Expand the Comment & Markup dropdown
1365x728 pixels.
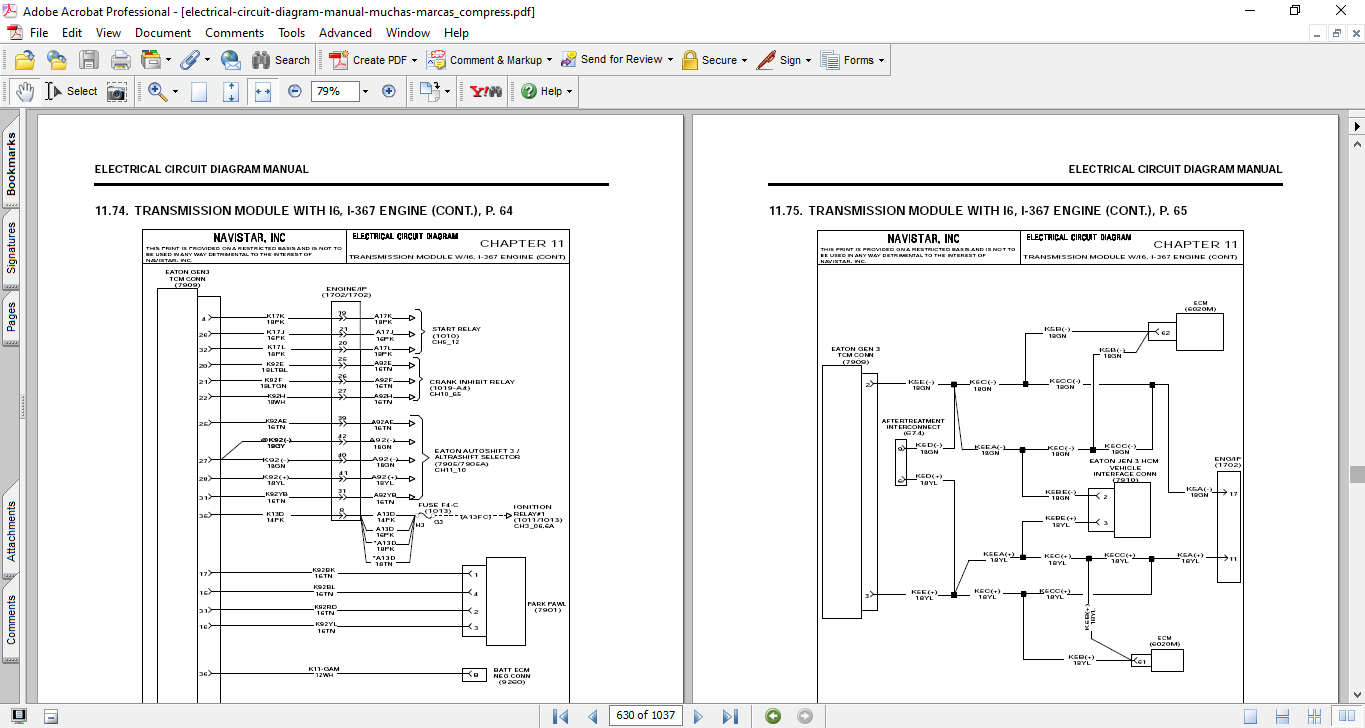[x=549, y=60]
